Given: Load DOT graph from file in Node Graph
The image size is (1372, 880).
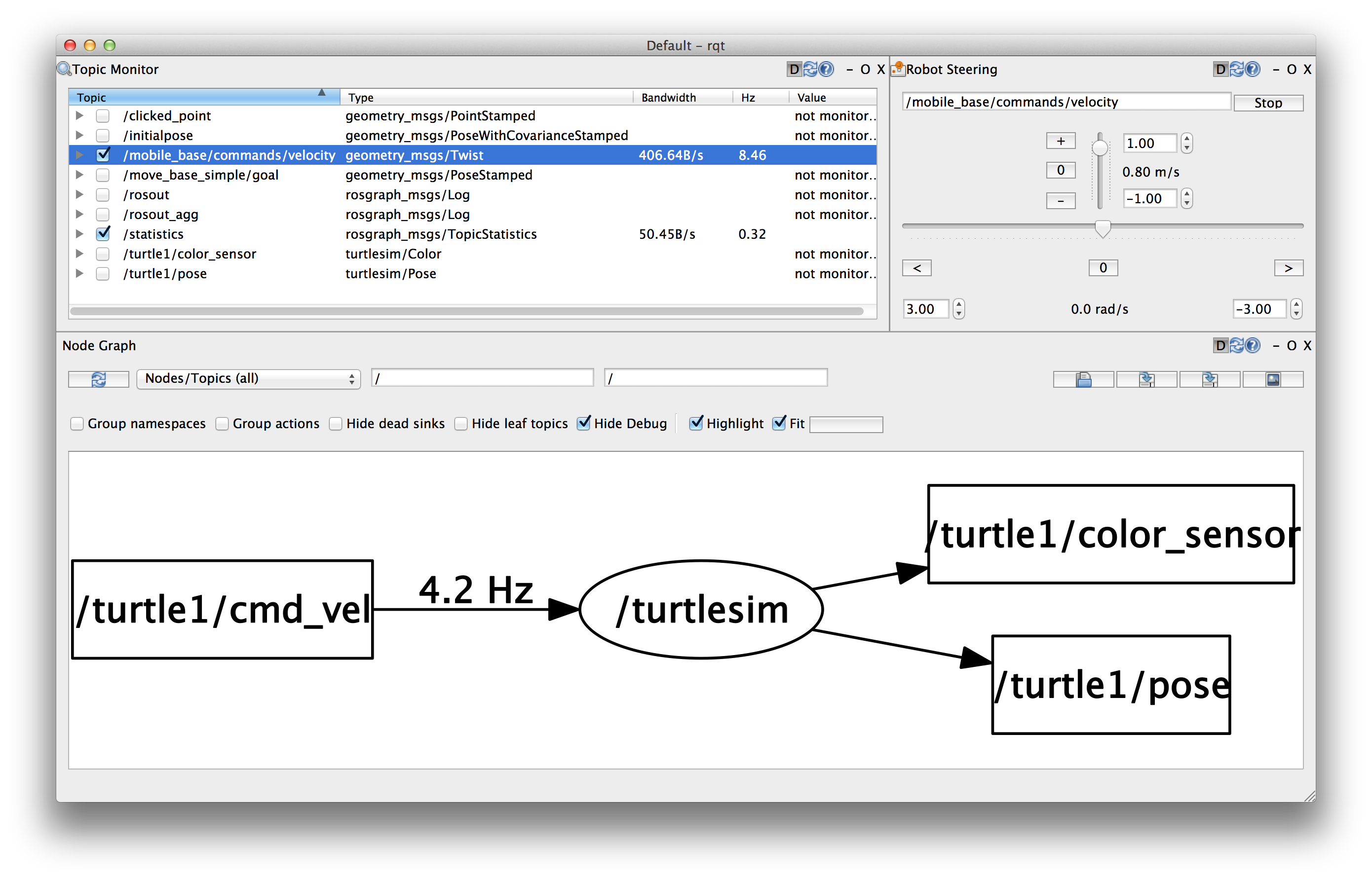Looking at the screenshot, I should coord(1083,379).
